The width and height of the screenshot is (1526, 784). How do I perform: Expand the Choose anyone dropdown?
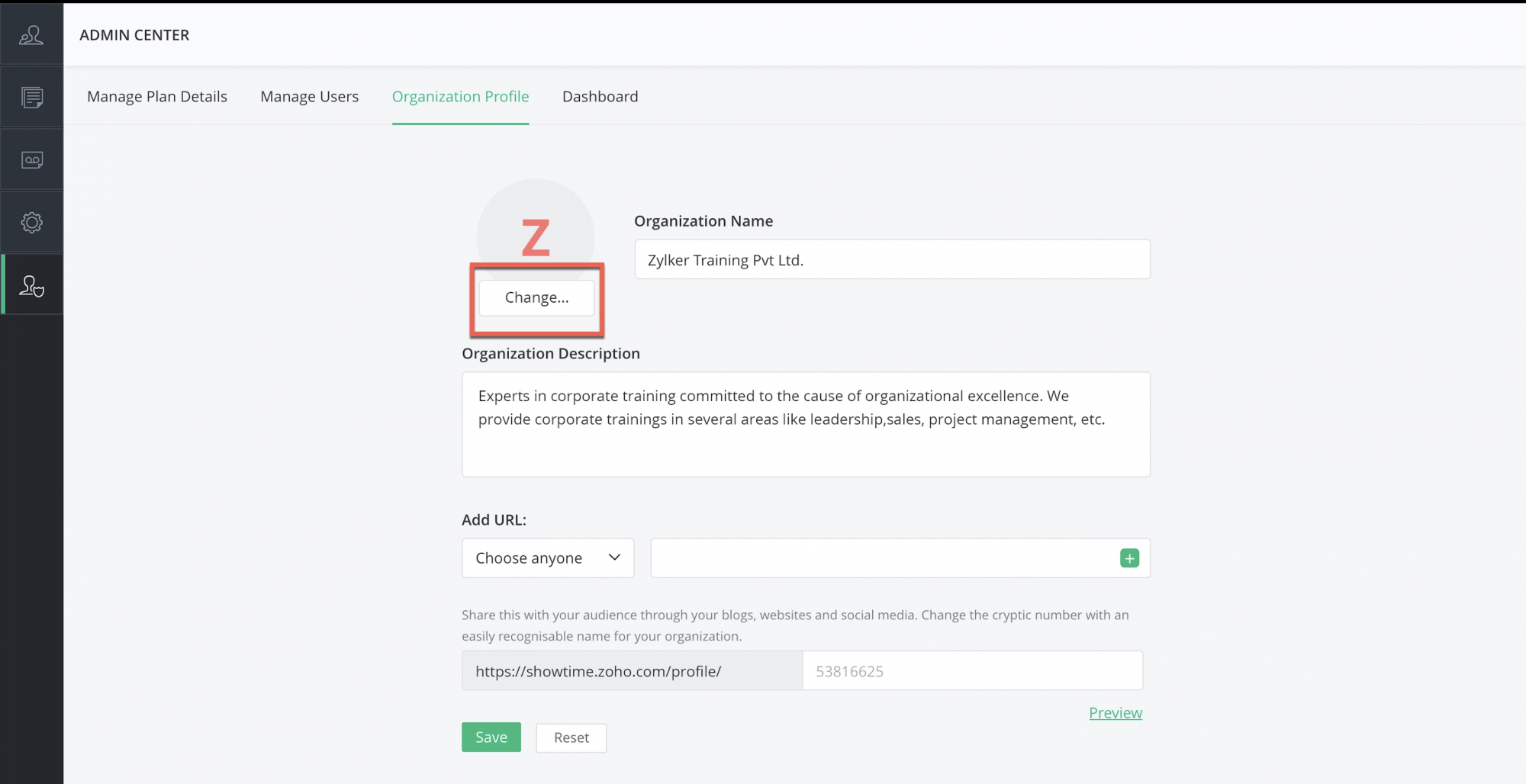547,558
